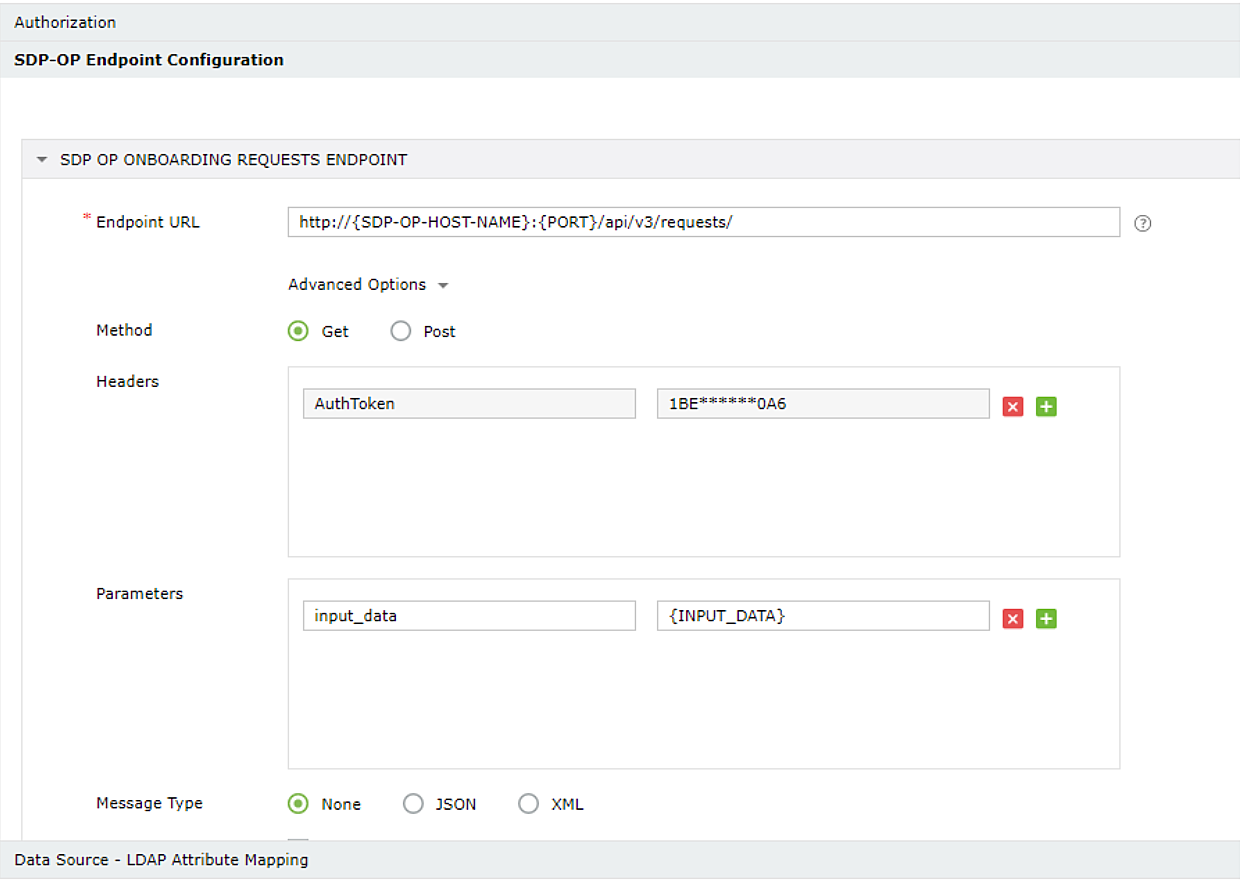This screenshot has height=890, width=1256.
Task: Expand Data Source - LDAP Attribute Mapping section
Action: coord(161,860)
